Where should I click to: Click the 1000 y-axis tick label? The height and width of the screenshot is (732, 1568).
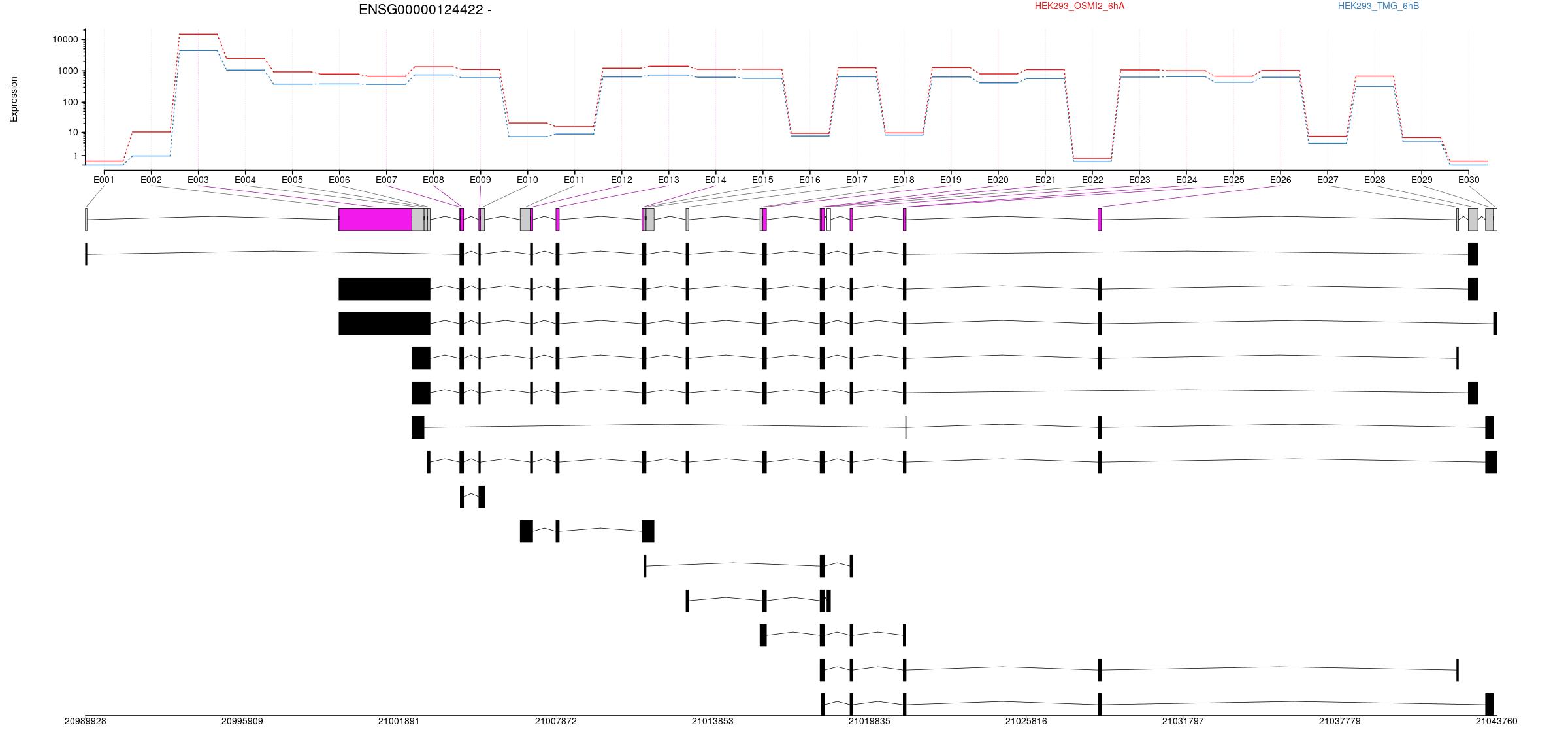click(67, 71)
